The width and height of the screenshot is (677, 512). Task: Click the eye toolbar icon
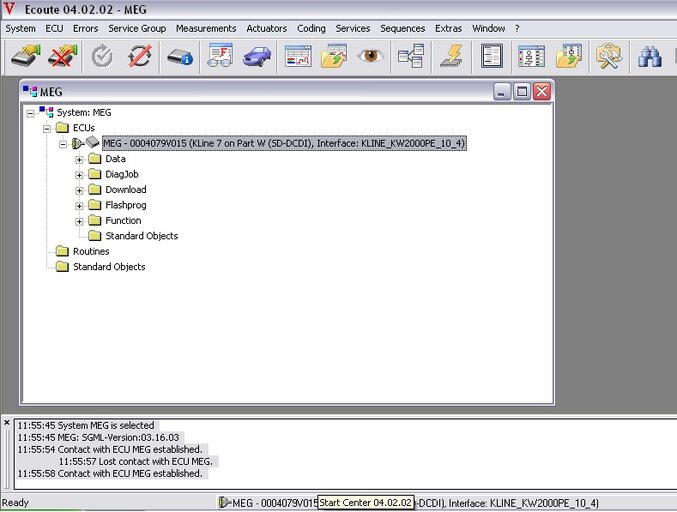coord(370,55)
